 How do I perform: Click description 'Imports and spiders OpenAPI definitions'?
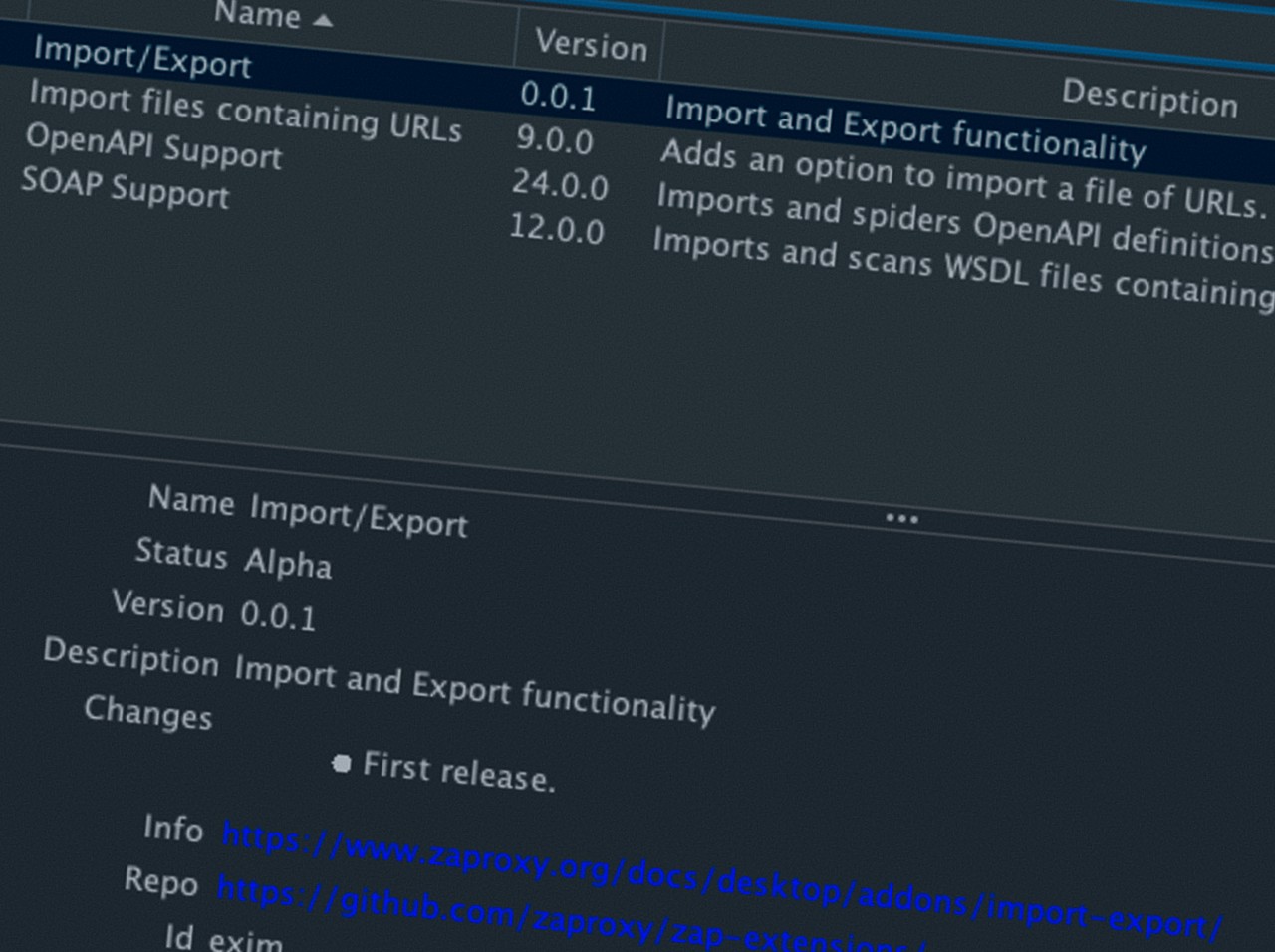click(x=964, y=224)
